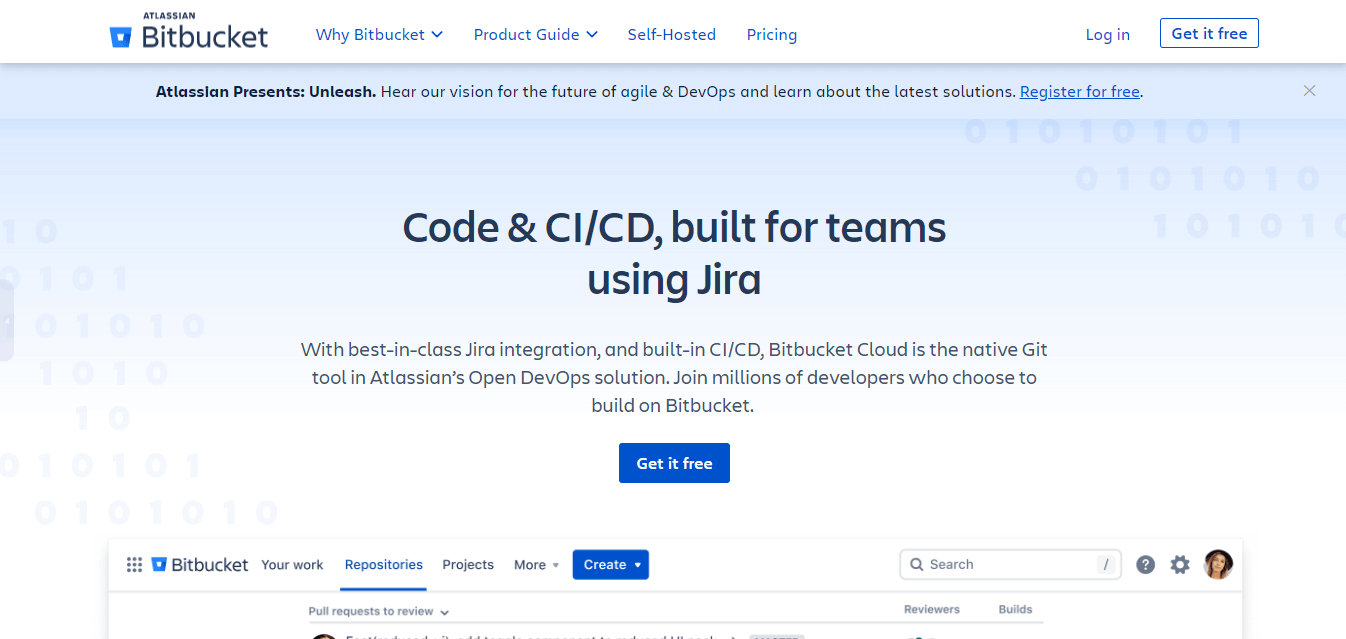Image resolution: width=1346 pixels, height=639 pixels.
Task: Open the blue Create dropdown button
Action: (x=610, y=564)
